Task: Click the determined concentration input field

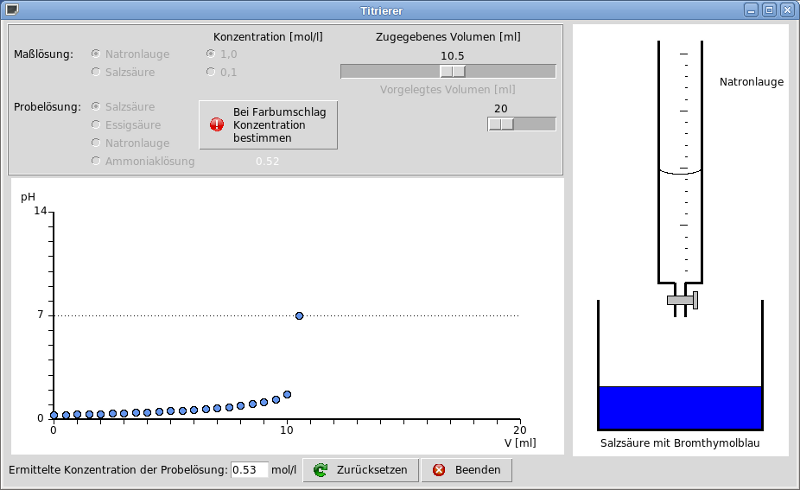Action: coord(249,470)
